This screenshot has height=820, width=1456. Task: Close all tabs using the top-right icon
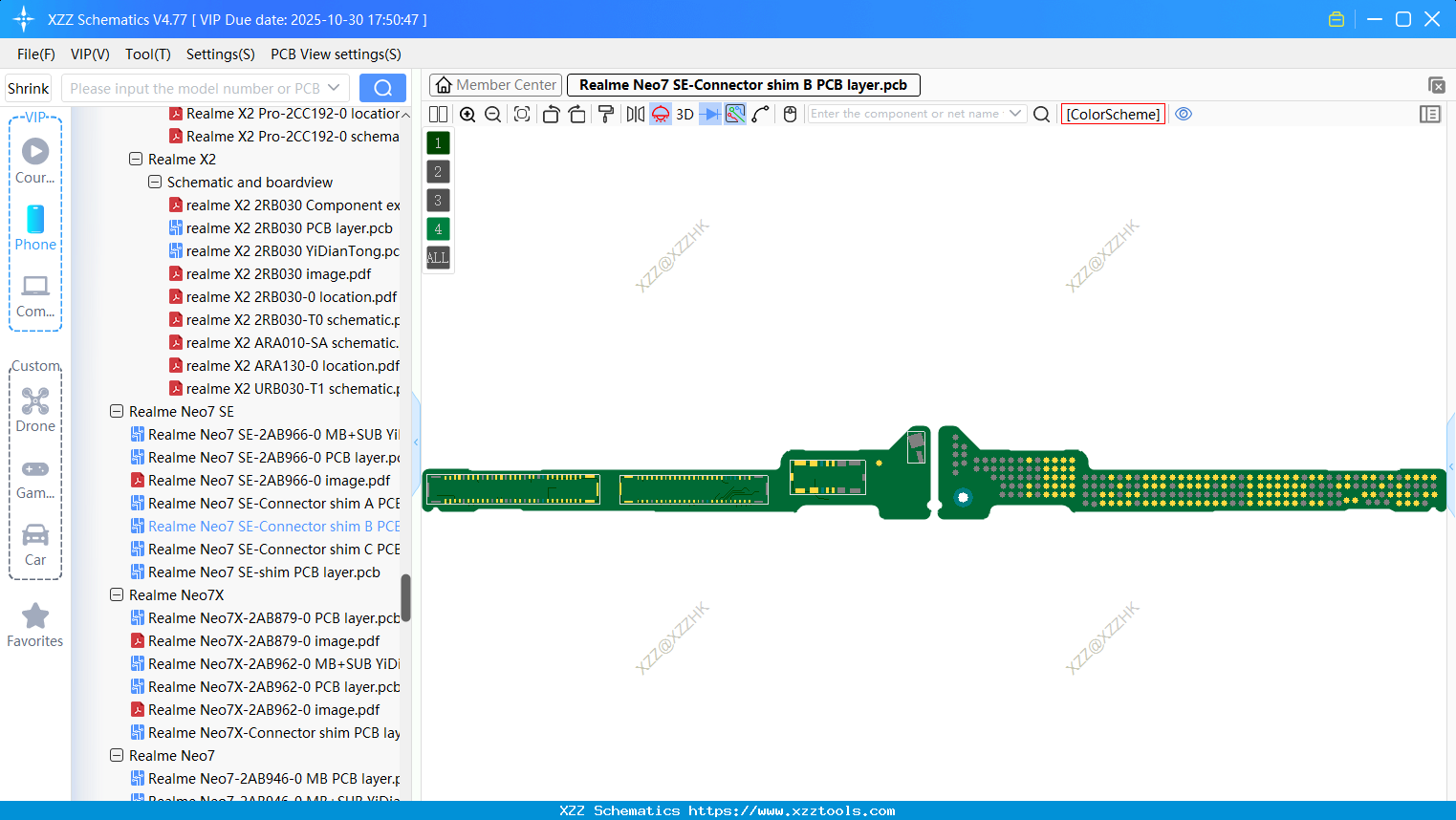(x=1437, y=85)
